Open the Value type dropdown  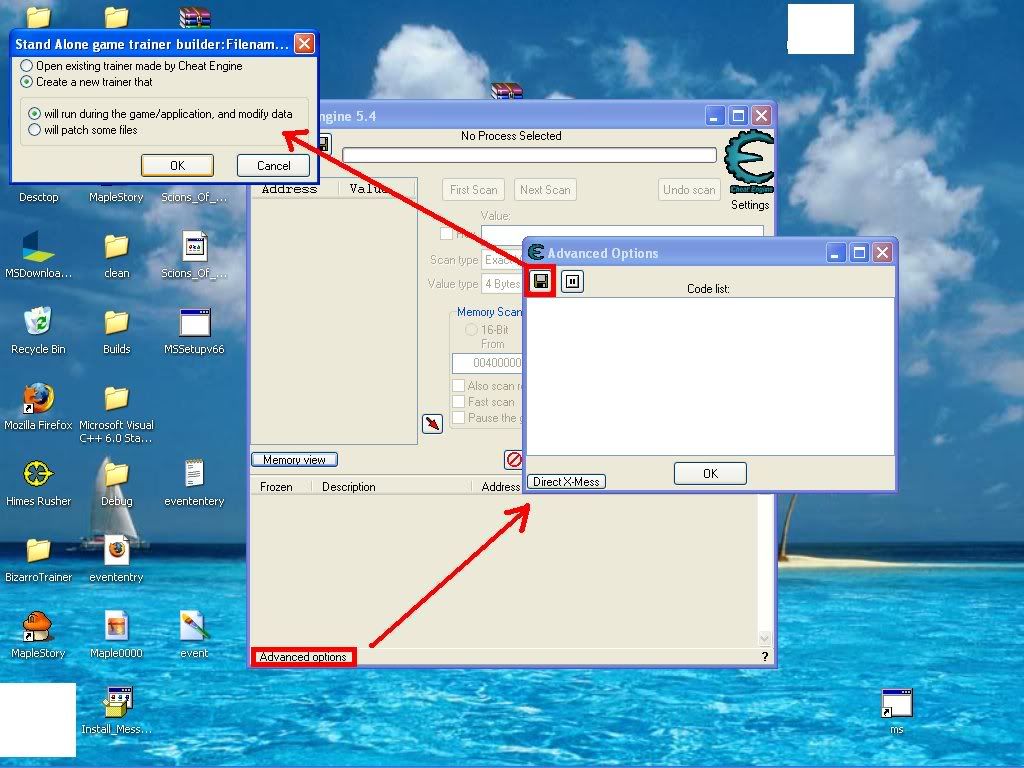[500, 284]
